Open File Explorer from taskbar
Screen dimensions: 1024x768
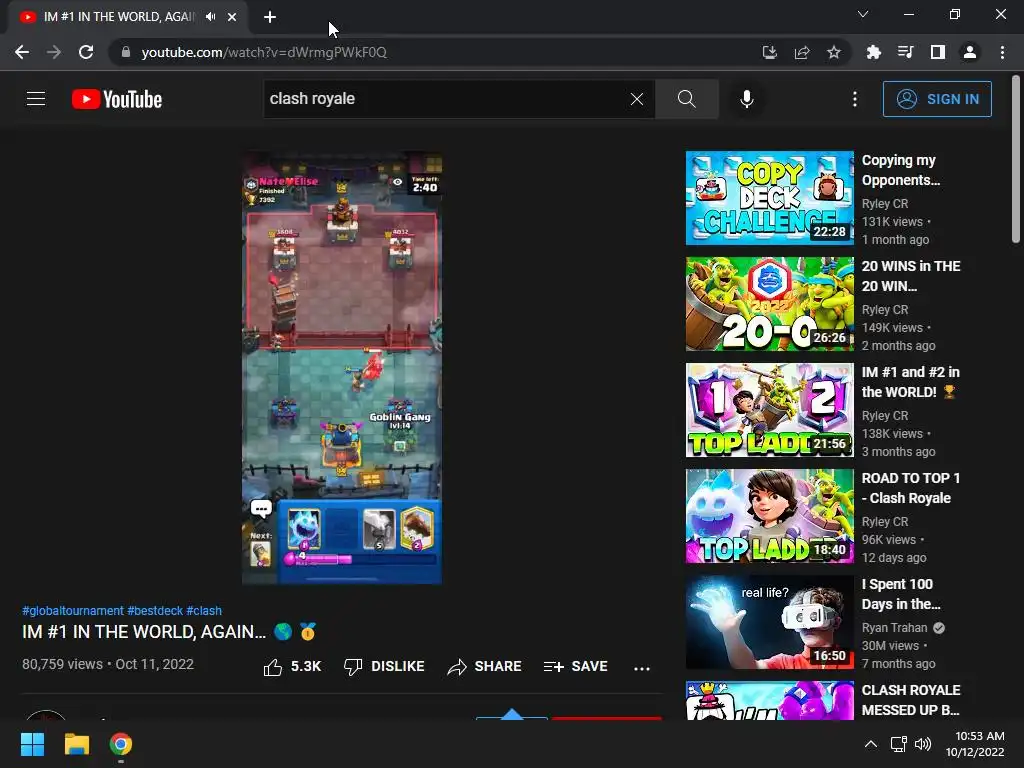point(76,744)
